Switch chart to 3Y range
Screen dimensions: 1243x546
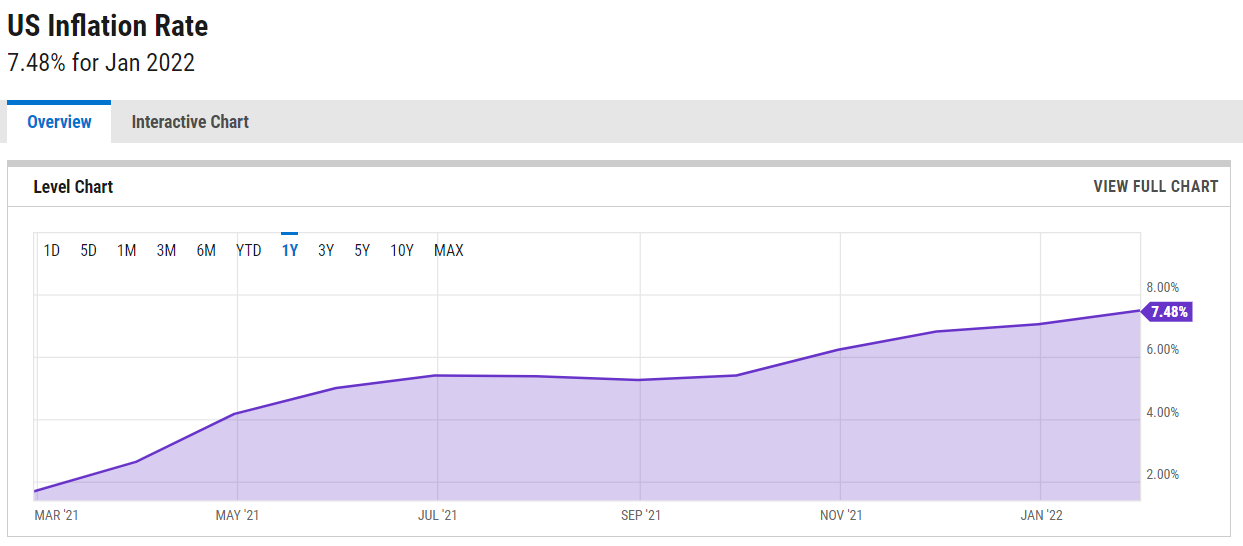click(x=326, y=250)
